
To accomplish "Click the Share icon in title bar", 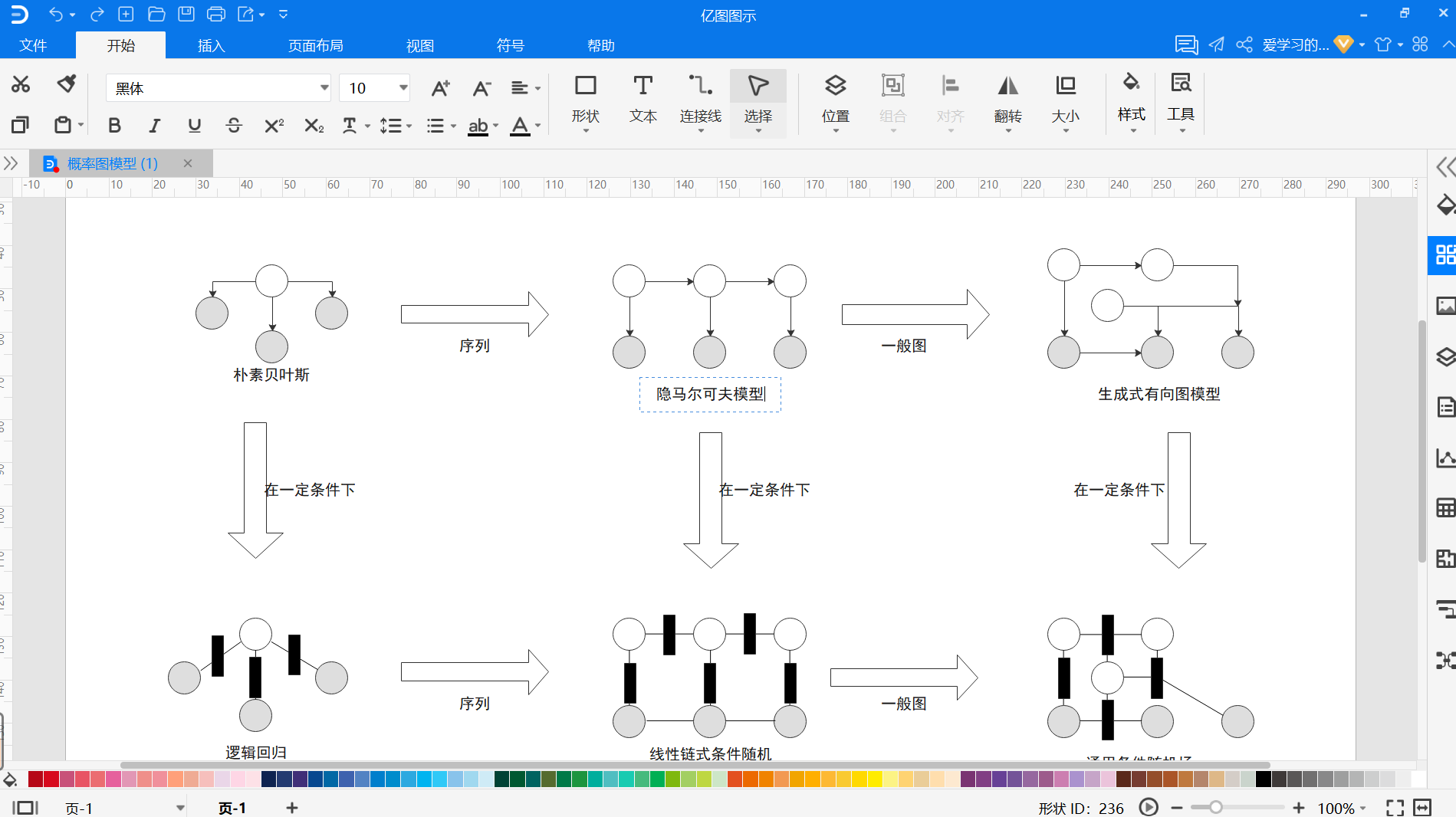I will tap(1244, 44).
